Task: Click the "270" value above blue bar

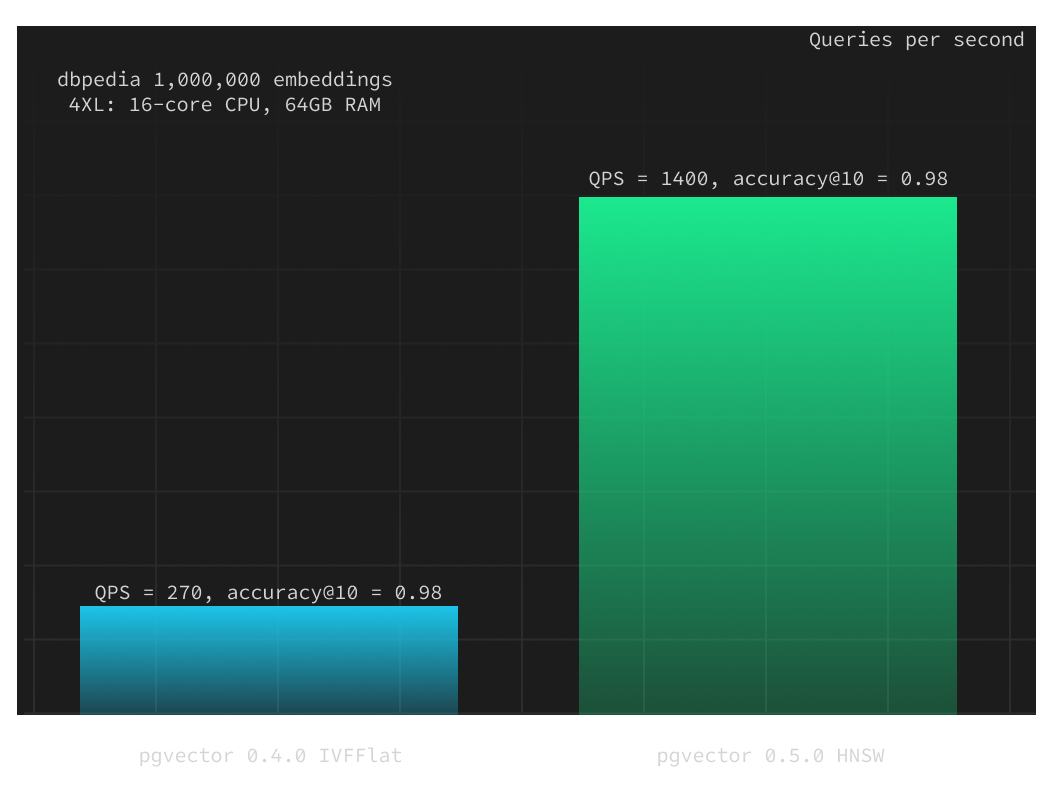Action: [185, 593]
